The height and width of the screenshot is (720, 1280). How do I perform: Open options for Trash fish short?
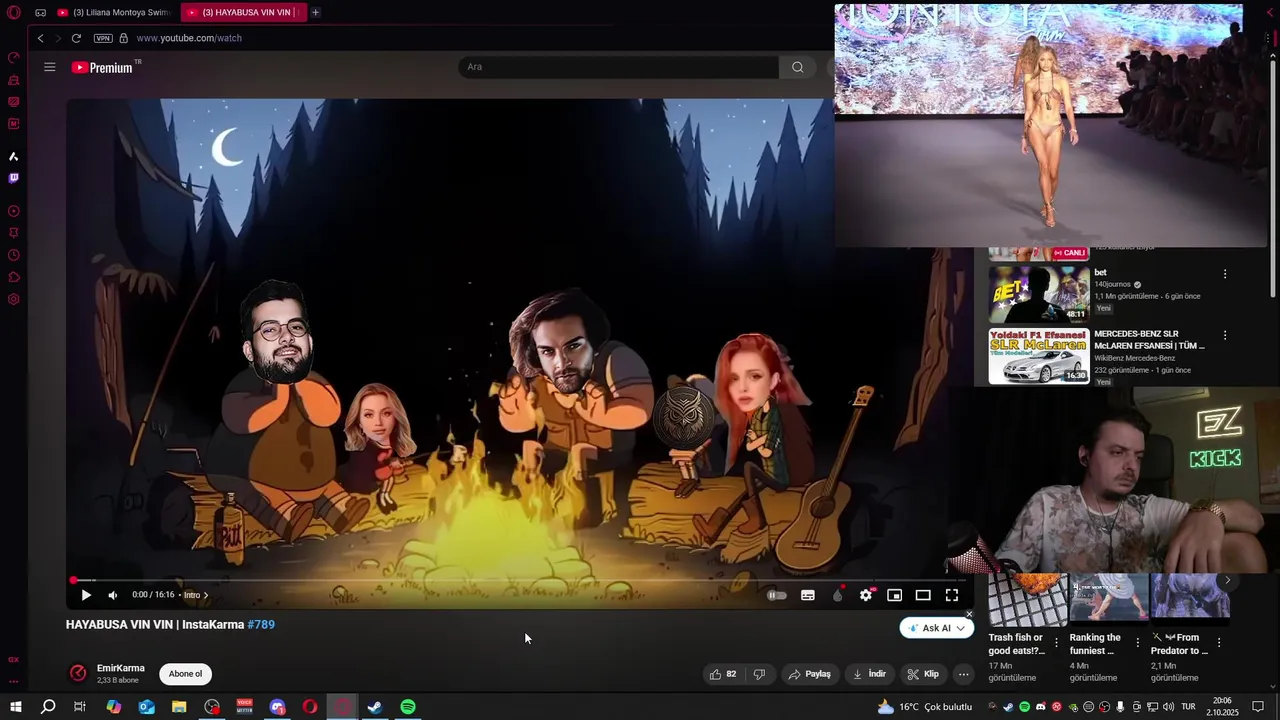[1056, 643]
